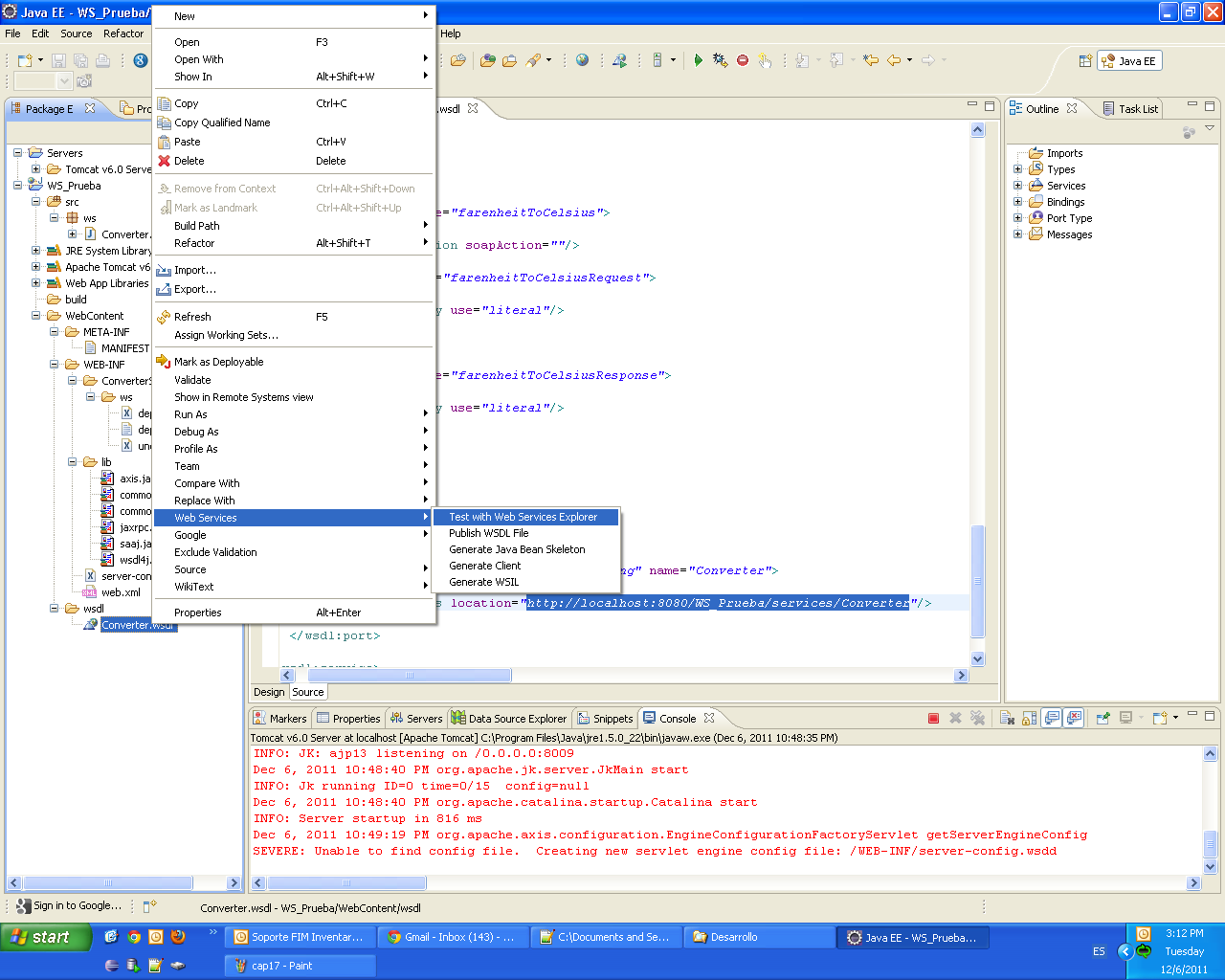Expand the Services node in Outline
The height and width of the screenshot is (980, 1225).
click(1018, 186)
